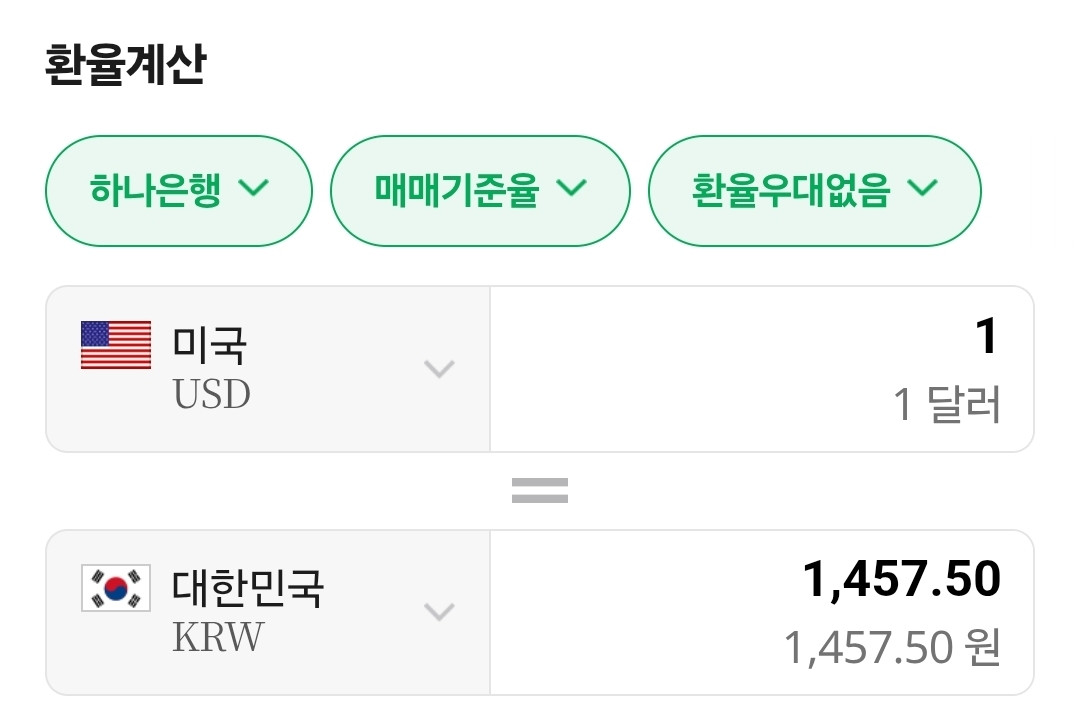Viewport: 1080px width, 723px height.
Task: Click the "1,457.50 원" caption
Action: point(891,648)
